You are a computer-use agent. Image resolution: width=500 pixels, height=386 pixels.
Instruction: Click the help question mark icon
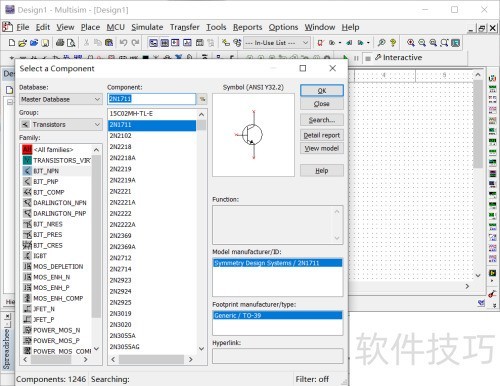pyautogui.click(x=393, y=43)
